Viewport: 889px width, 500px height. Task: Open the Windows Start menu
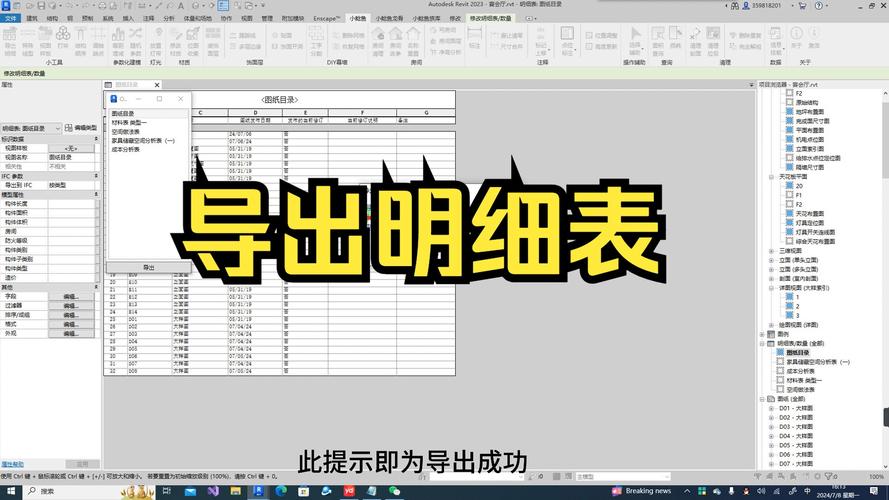click(x=10, y=491)
